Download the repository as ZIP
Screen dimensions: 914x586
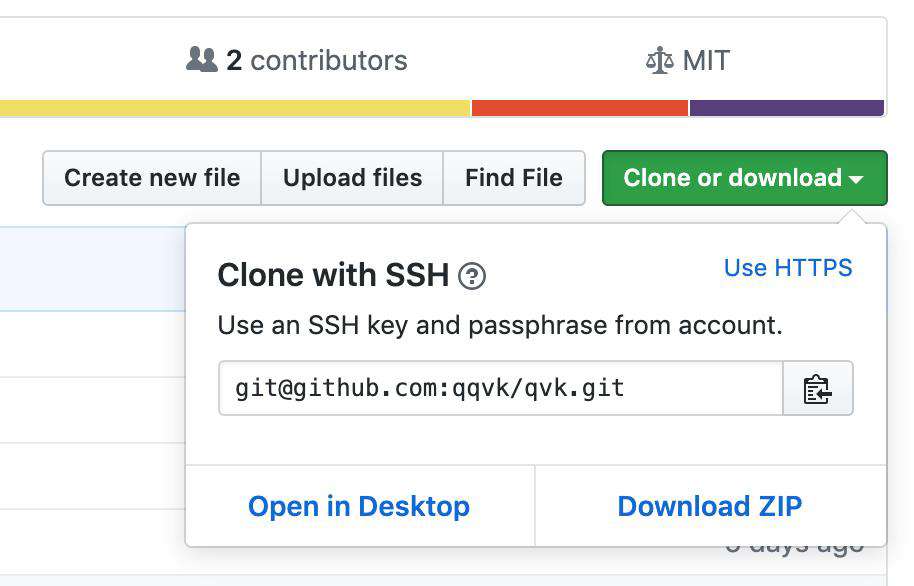(710, 506)
